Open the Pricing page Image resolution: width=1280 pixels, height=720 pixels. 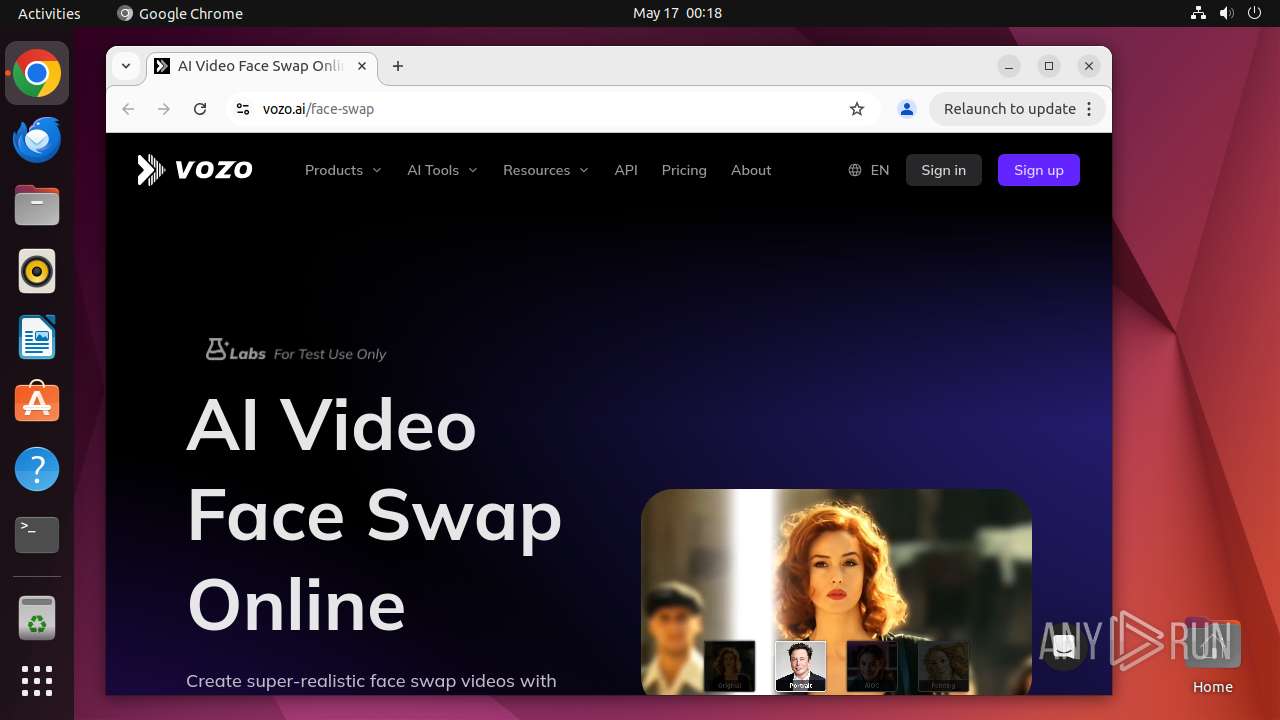coord(684,170)
